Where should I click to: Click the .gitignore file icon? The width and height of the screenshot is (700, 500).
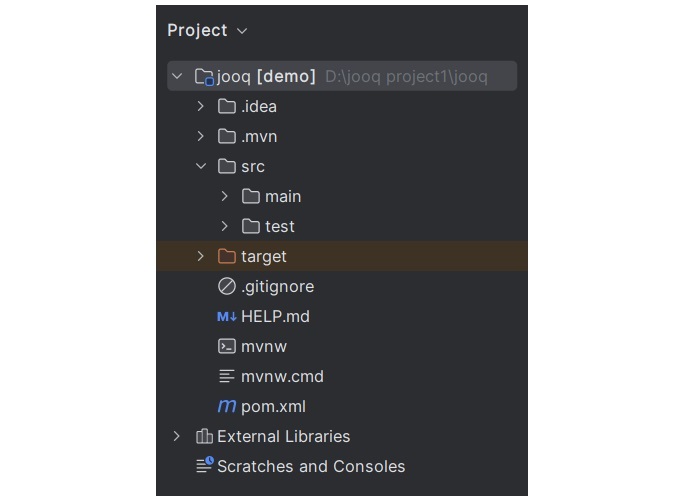pos(227,286)
